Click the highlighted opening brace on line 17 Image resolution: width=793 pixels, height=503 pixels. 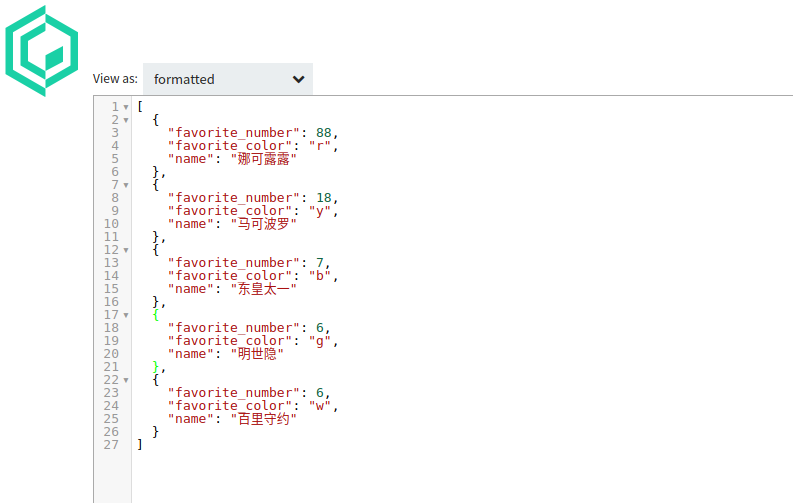click(x=156, y=315)
